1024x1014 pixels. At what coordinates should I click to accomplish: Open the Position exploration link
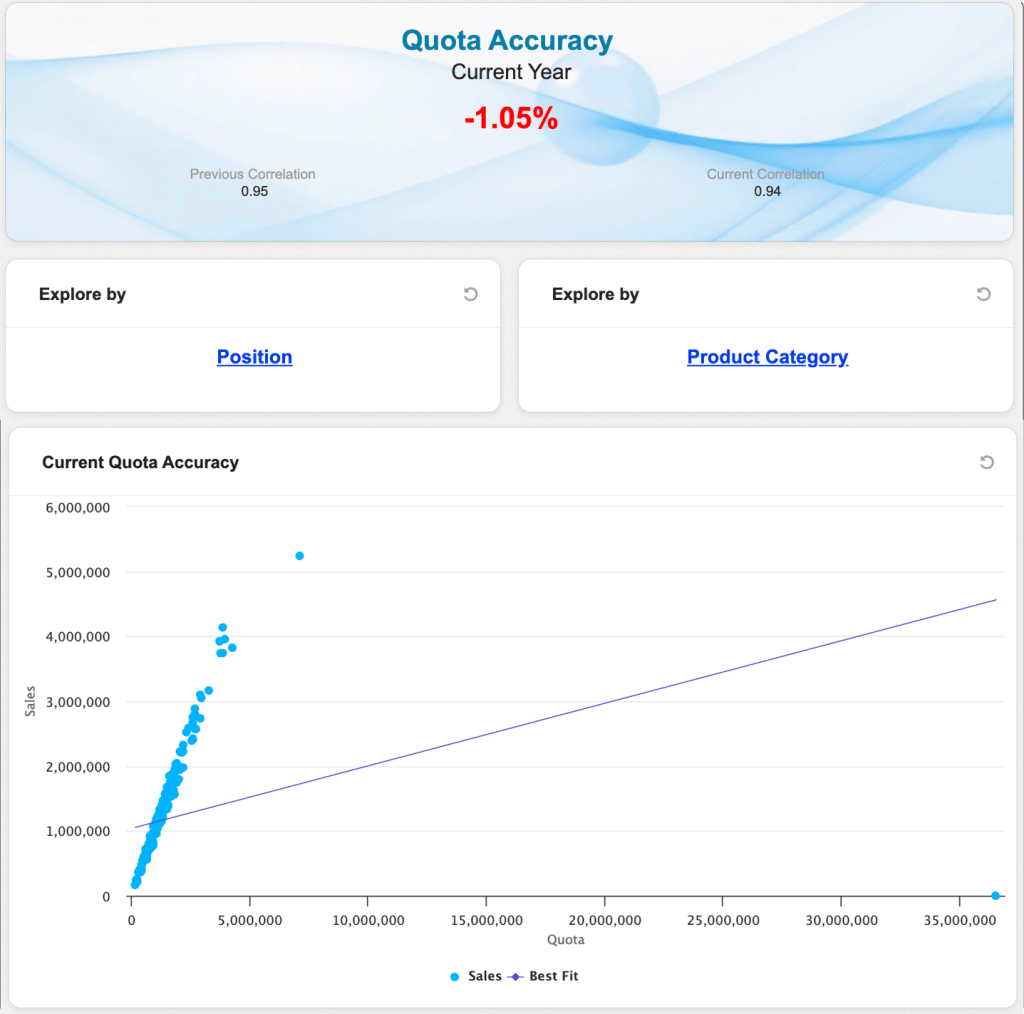click(x=254, y=357)
